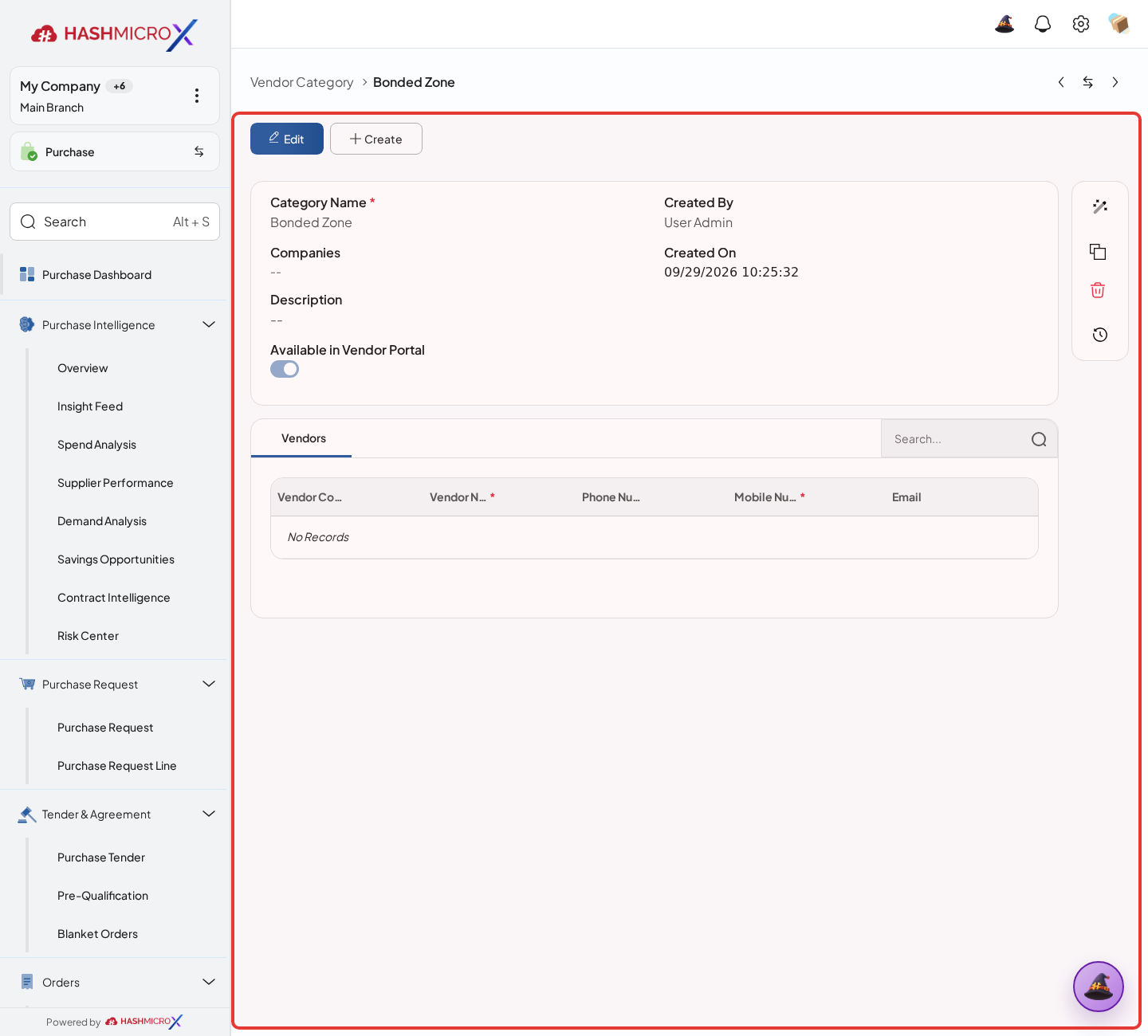
Task: Go to the previous record arrow
Action: click(x=1061, y=82)
